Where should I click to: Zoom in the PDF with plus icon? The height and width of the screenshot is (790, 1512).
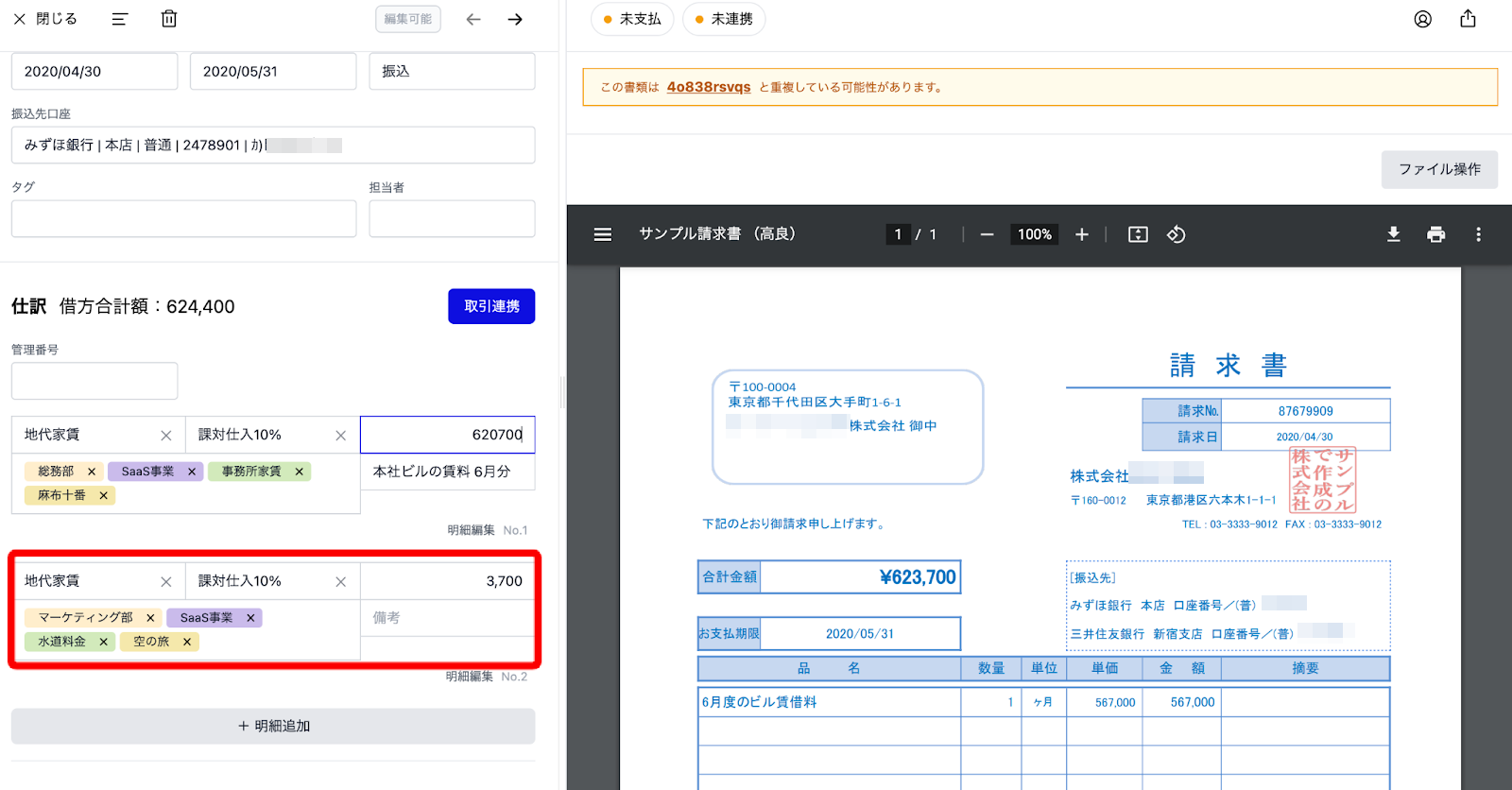[x=1082, y=234]
